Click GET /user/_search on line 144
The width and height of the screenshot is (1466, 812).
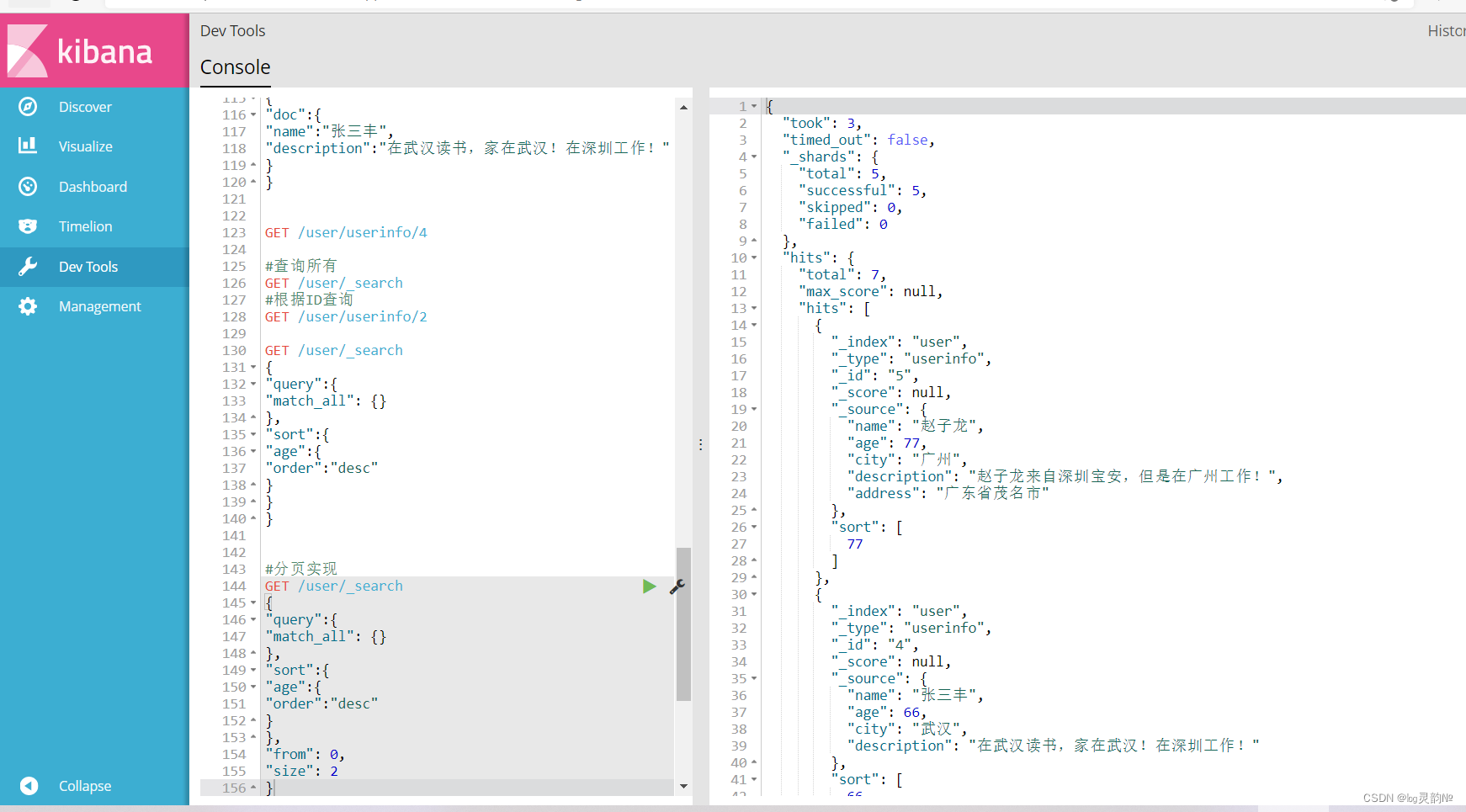pos(334,586)
